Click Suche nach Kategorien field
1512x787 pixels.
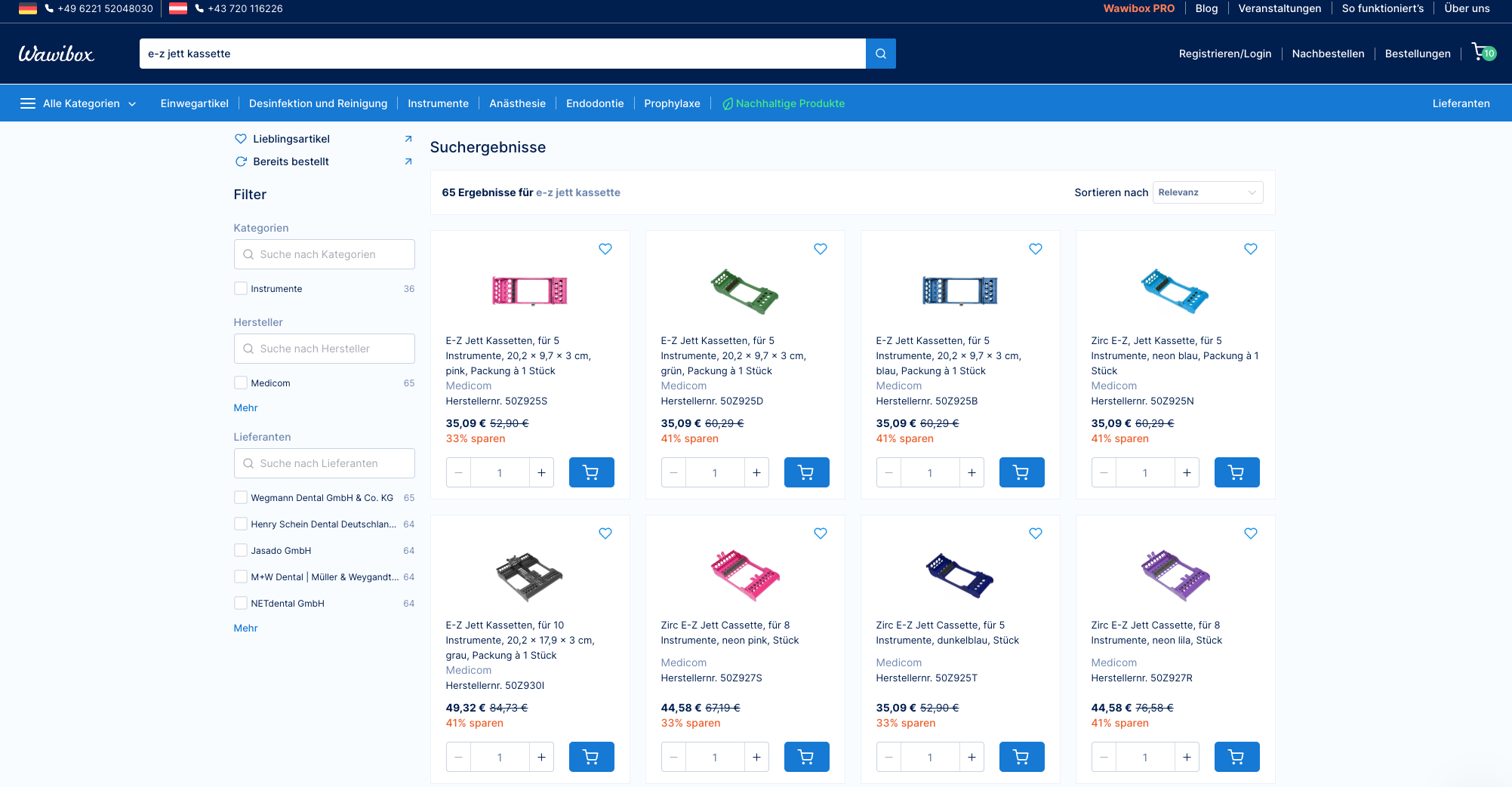[x=325, y=254]
